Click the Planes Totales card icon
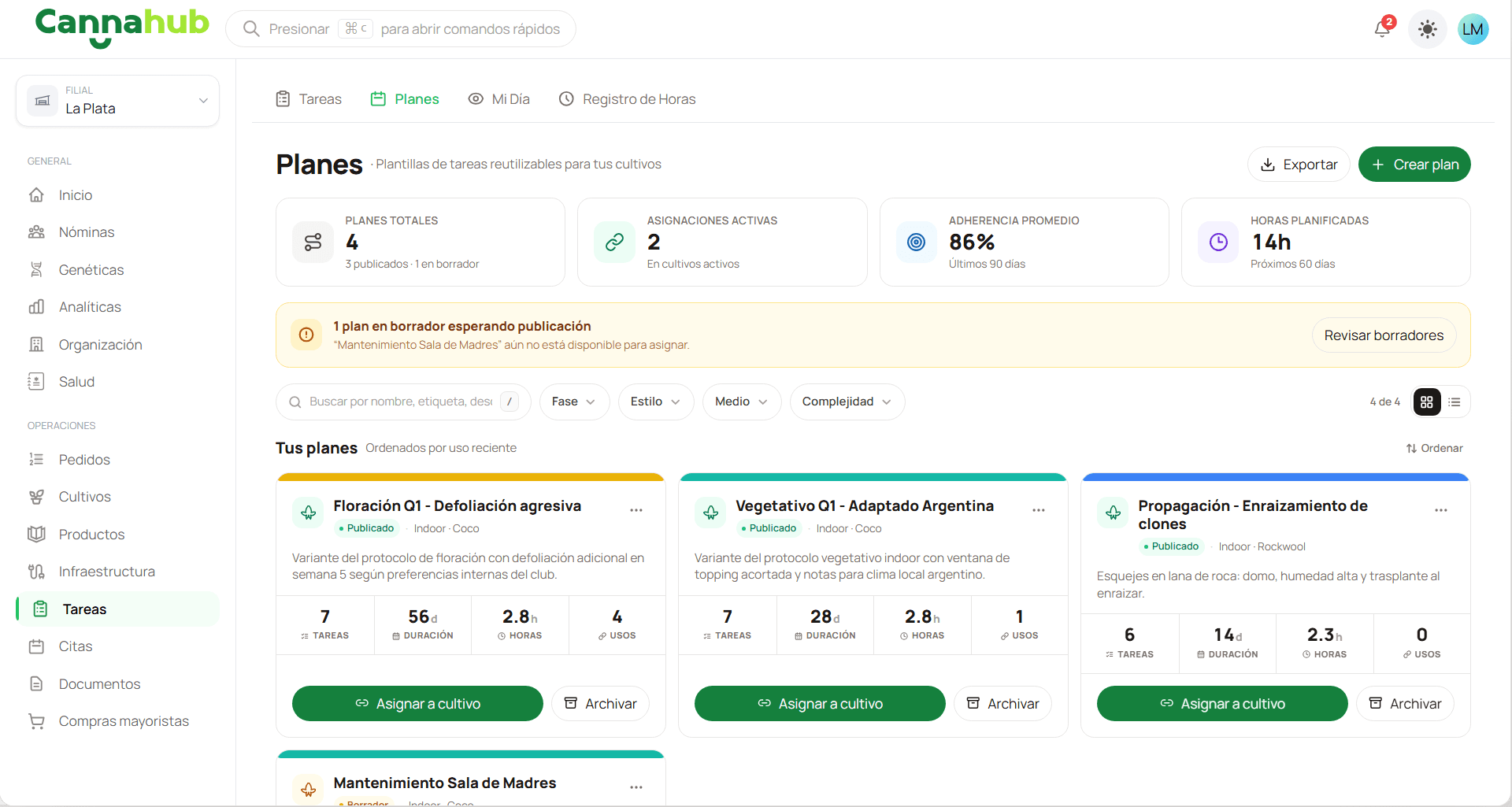 click(313, 242)
